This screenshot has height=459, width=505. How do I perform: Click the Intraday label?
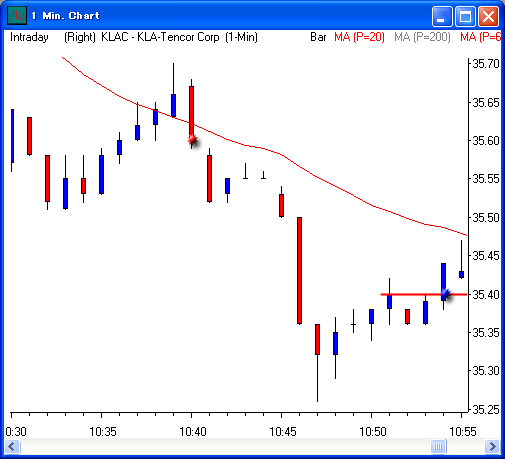pyautogui.click(x=29, y=37)
